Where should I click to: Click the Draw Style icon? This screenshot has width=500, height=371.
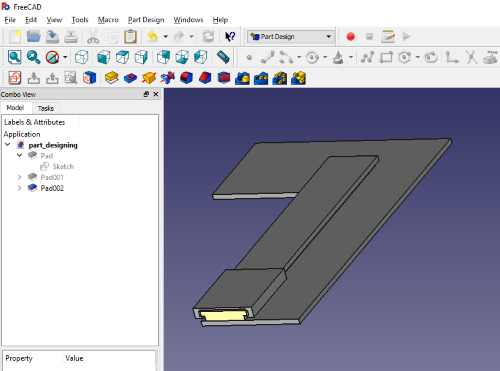pos(52,57)
